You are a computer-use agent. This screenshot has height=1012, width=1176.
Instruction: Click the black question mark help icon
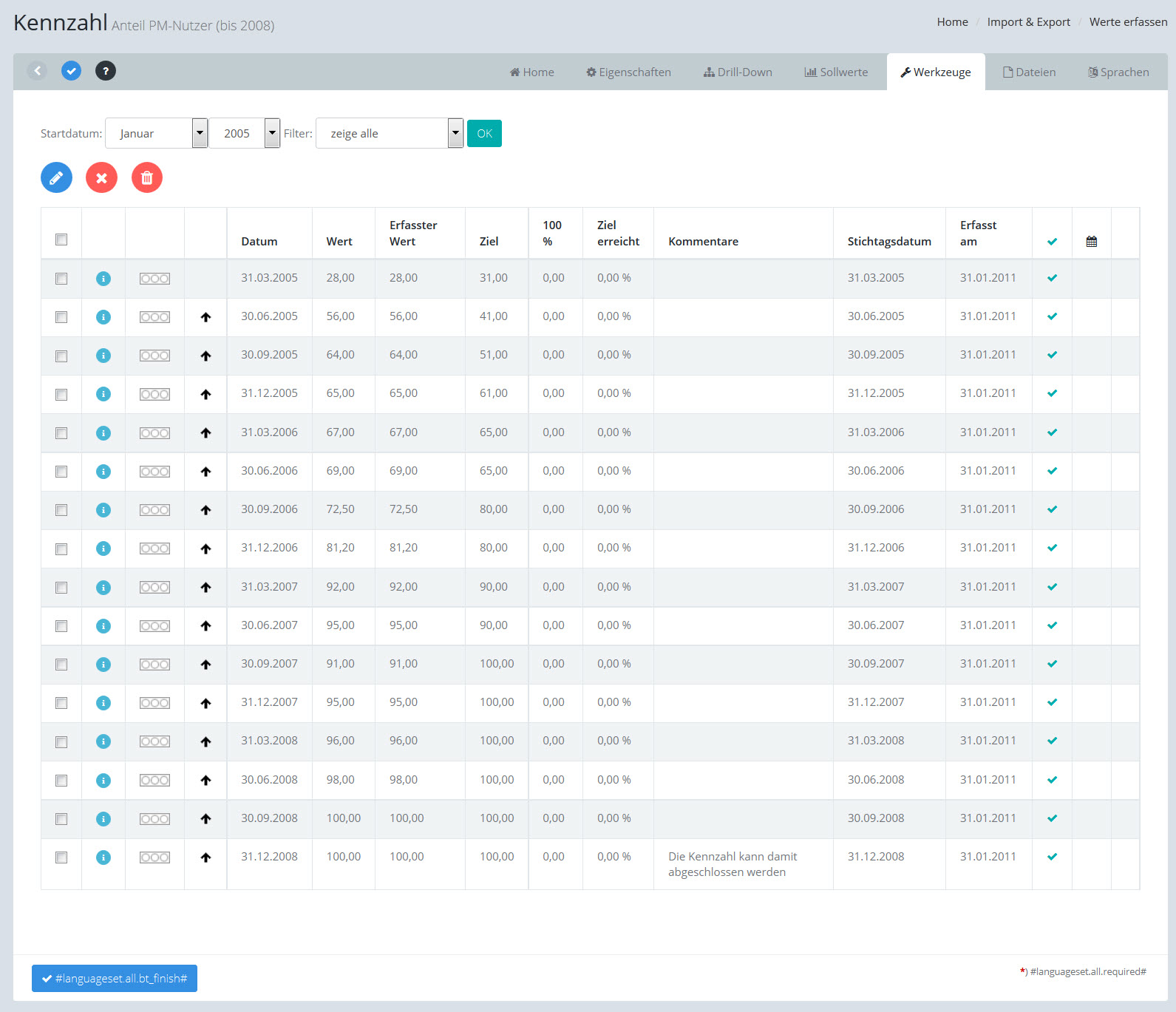click(106, 71)
